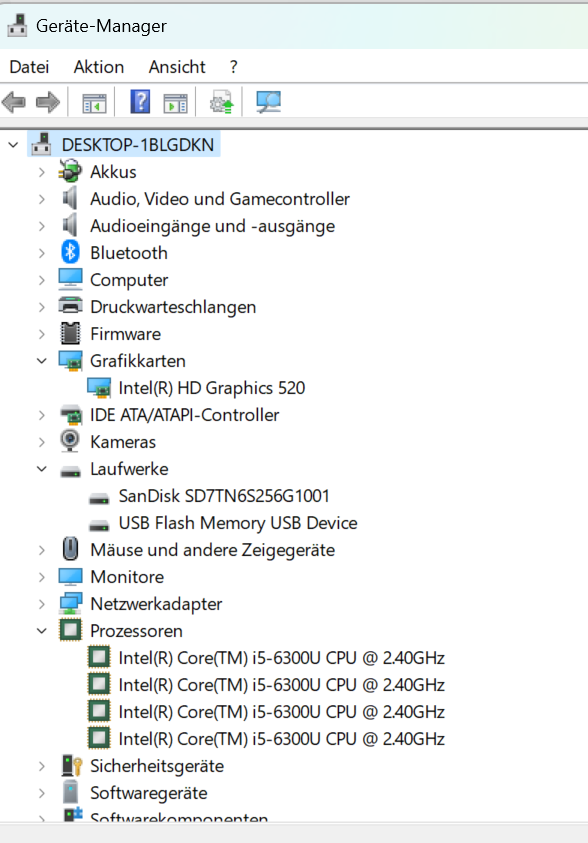Select Intel(R) HD Graphics 520 label
The width and height of the screenshot is (588, 843).
212,388
